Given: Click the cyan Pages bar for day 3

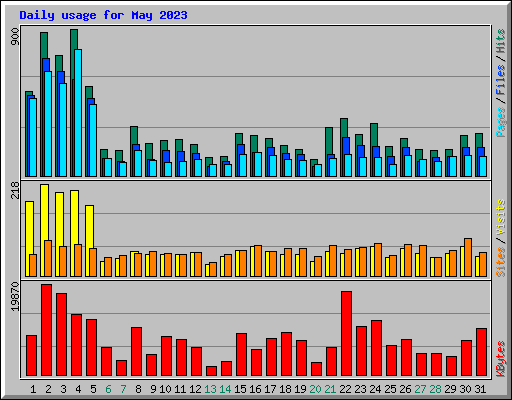Looking at the screenshot, I should pyautogui.click(x=63, y=130).
